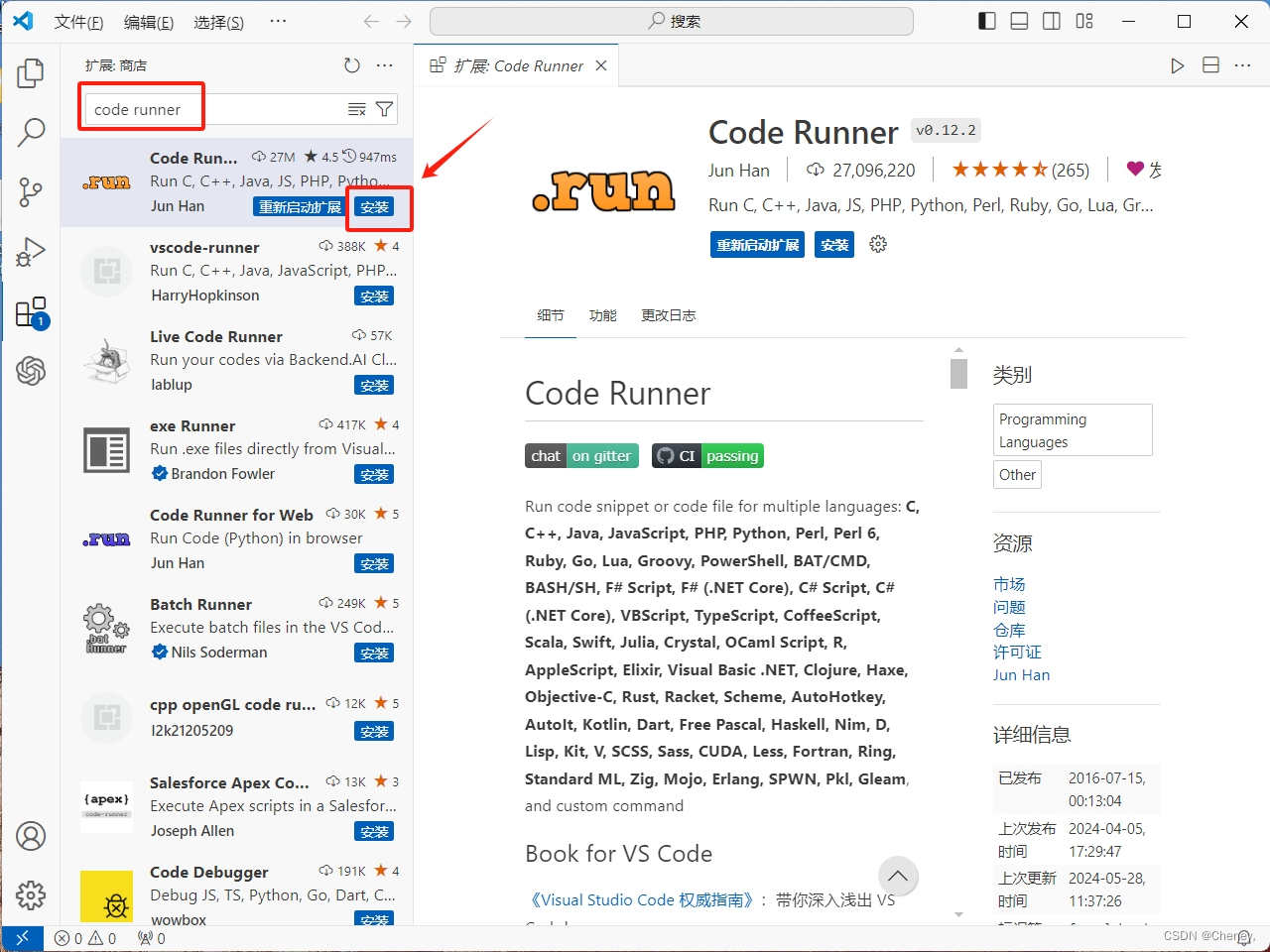
Task: Install Code Runner for Web extension
Action: 375,564
